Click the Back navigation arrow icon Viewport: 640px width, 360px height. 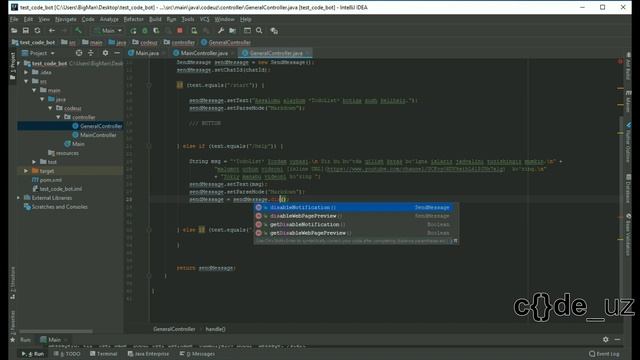[x=52, y=31]
